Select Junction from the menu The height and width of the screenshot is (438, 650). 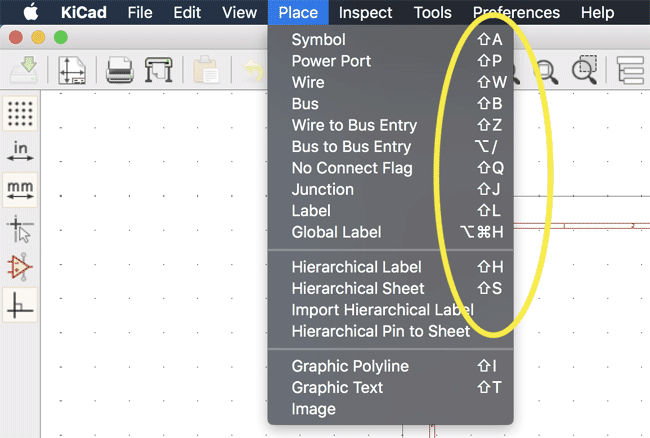click(390, 189)
